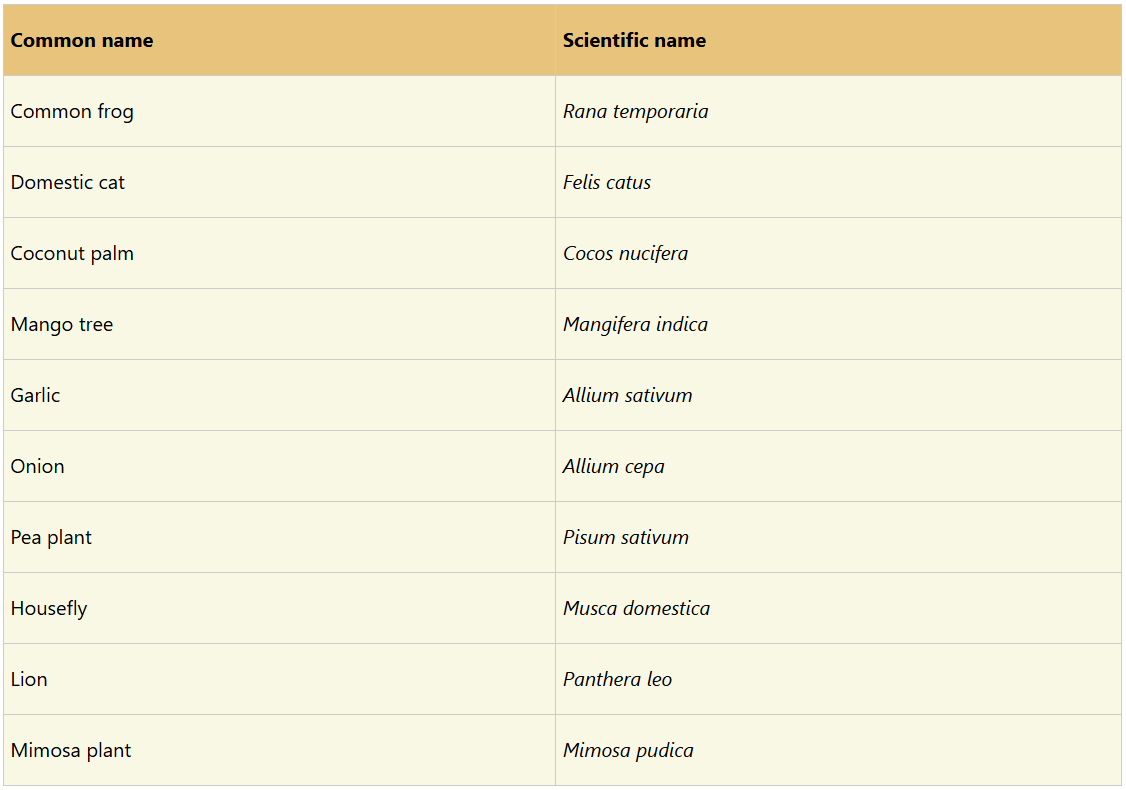Select the Coconut palm cell

(72, 254)
